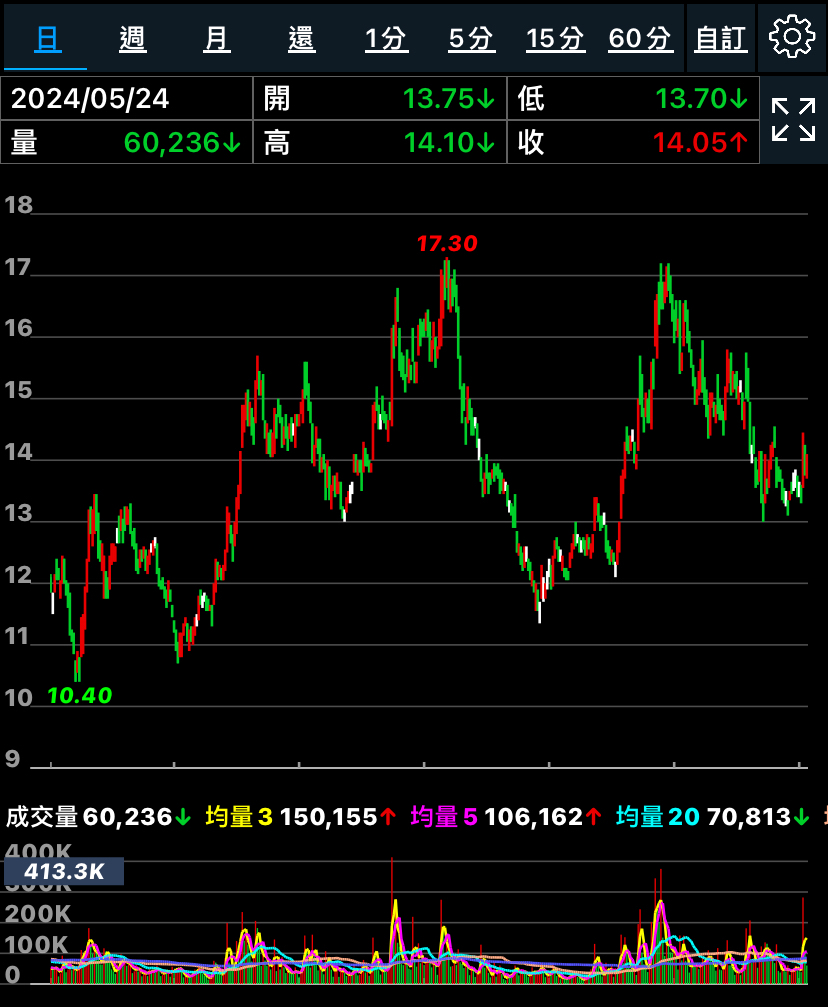Select the 60分 hourly chart tab
The height and width of the screenshot is (1007, 828).
(x=640, y=39)
